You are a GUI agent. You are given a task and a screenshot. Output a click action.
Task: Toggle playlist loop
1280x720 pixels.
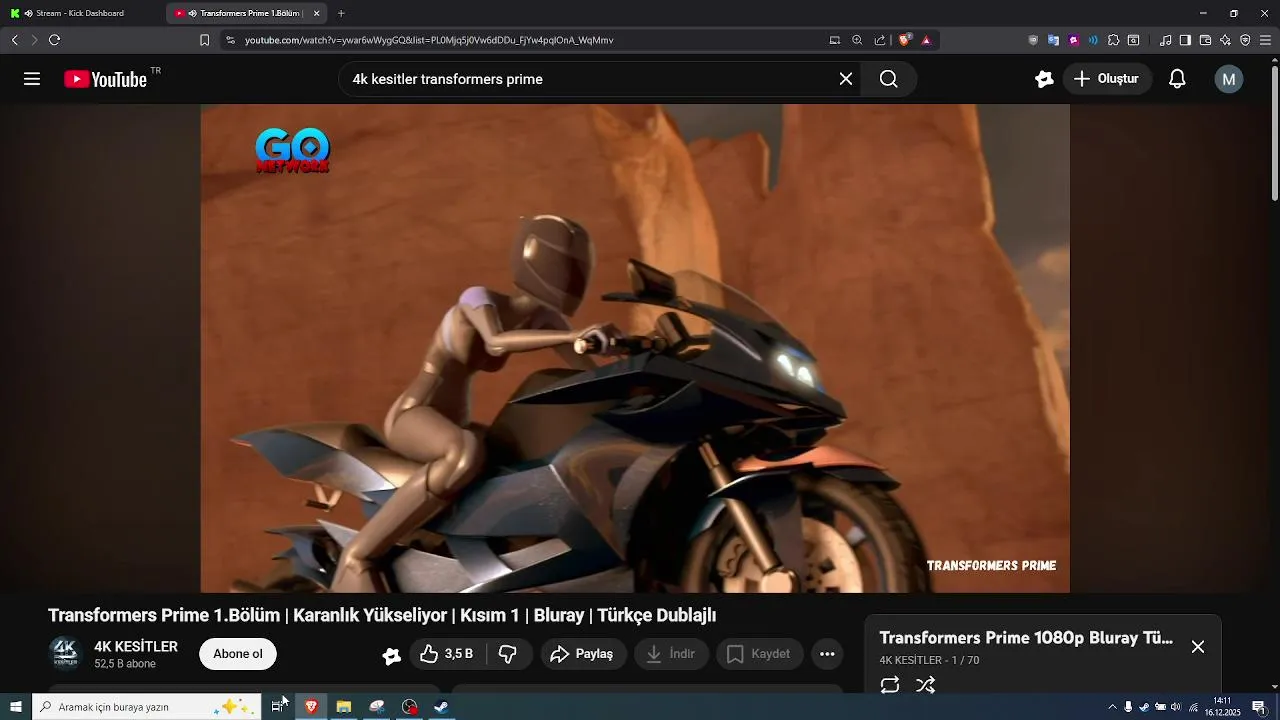[890, 685]
